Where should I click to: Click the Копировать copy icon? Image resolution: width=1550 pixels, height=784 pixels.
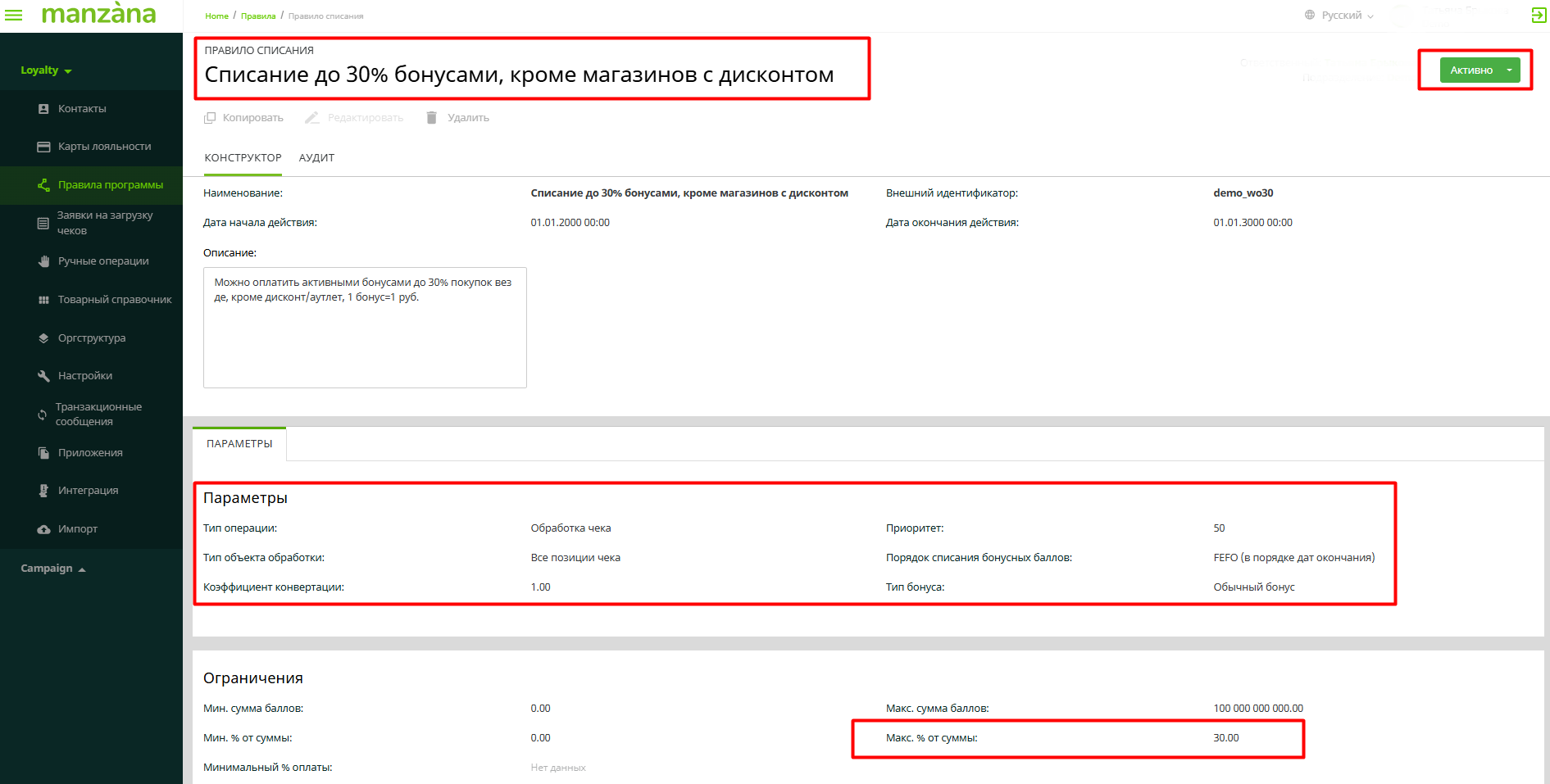(210, 118)
